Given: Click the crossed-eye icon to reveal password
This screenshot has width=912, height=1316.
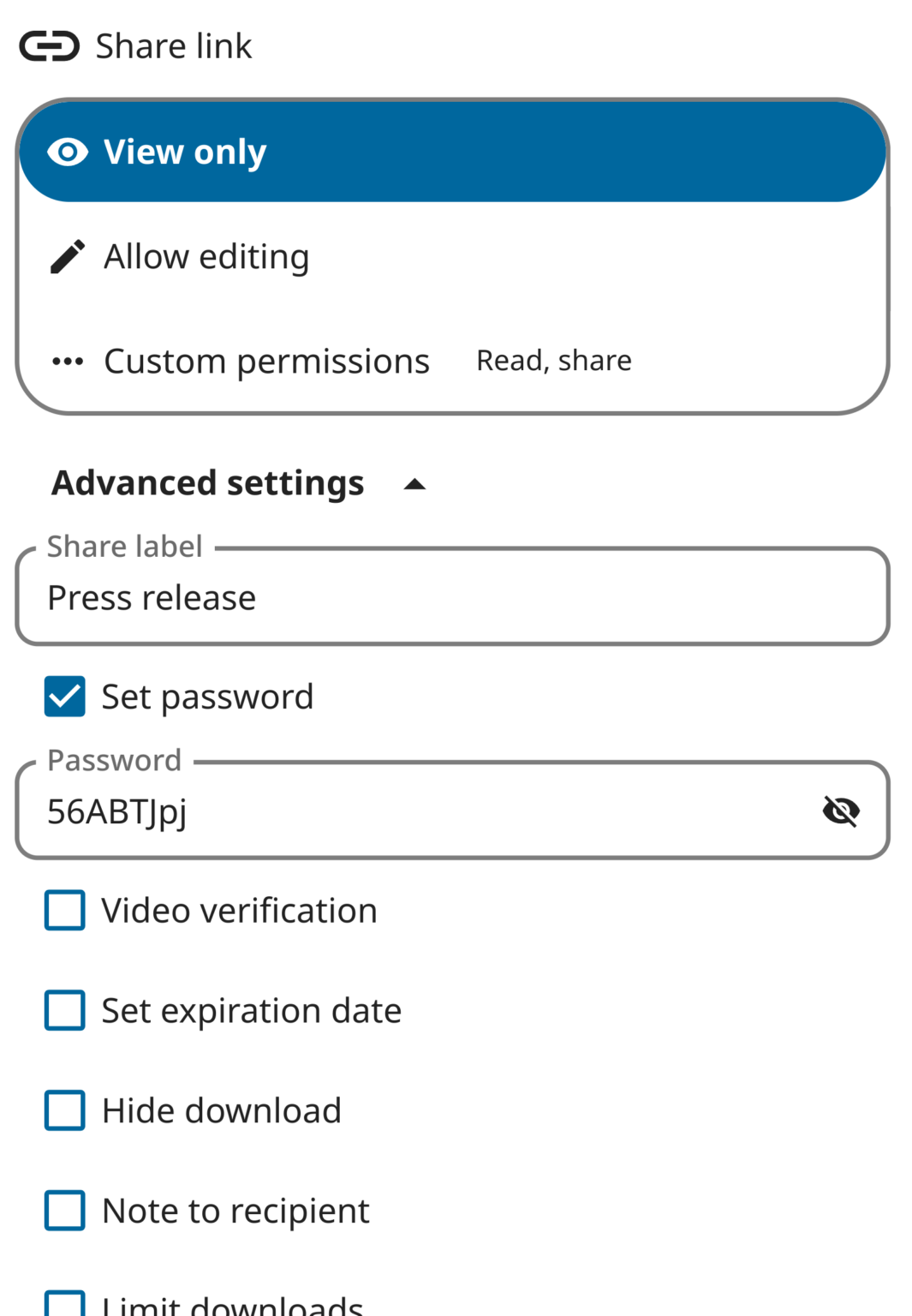Looking at the screenshot, I should (843, 811).
